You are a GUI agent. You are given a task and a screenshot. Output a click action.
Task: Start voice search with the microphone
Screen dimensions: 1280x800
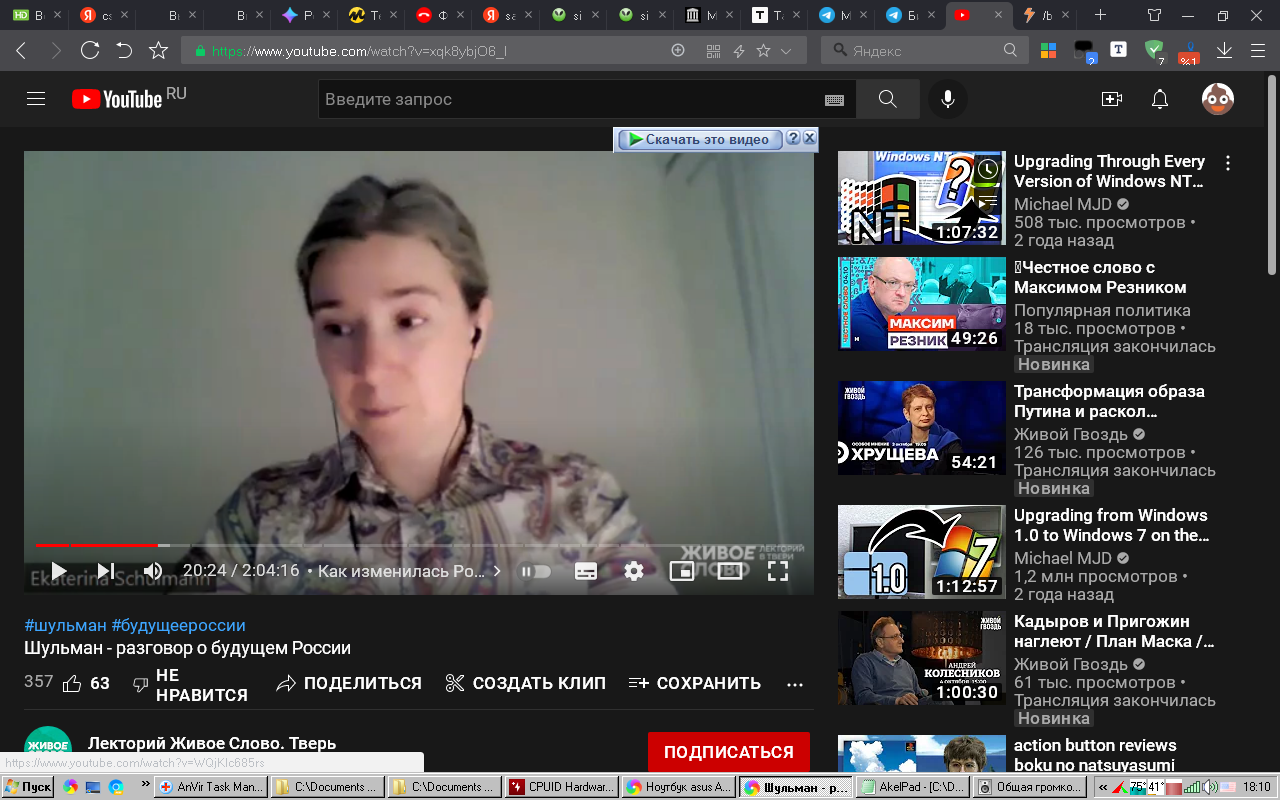[x=948, y=99]
